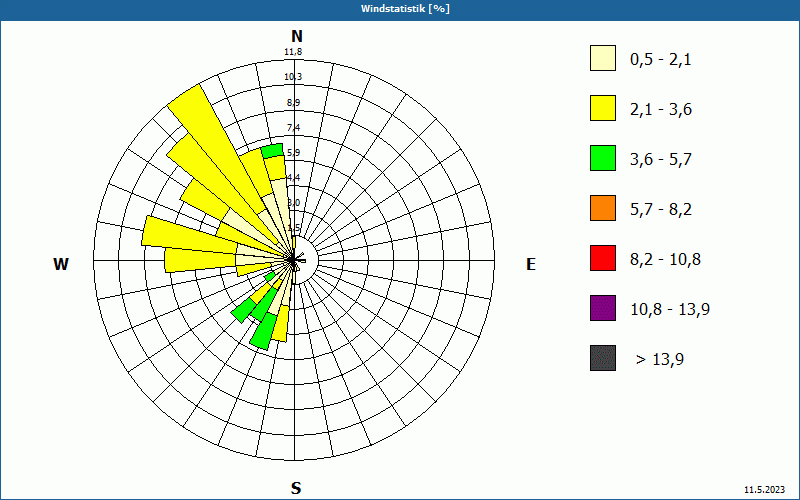Click the large green segment of the south-southwest bar

pos(263,331)
